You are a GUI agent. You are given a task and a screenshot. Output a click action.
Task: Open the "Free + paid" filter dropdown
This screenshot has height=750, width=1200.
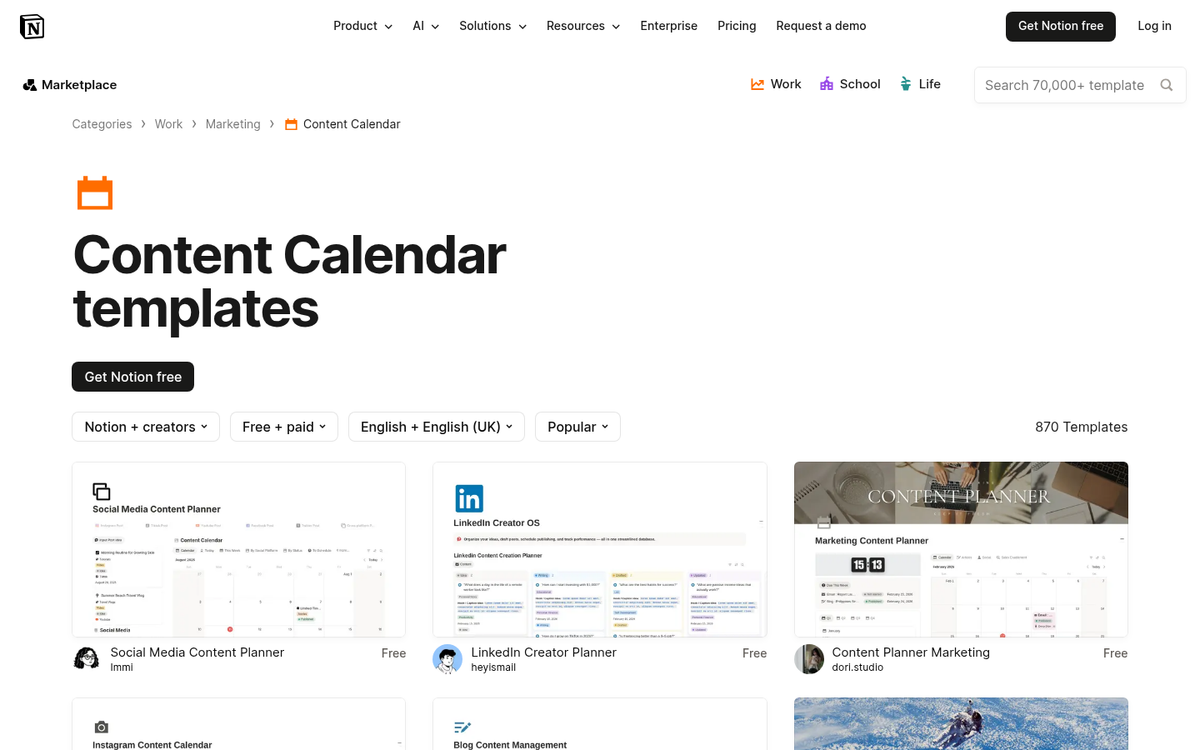[284, 426]
